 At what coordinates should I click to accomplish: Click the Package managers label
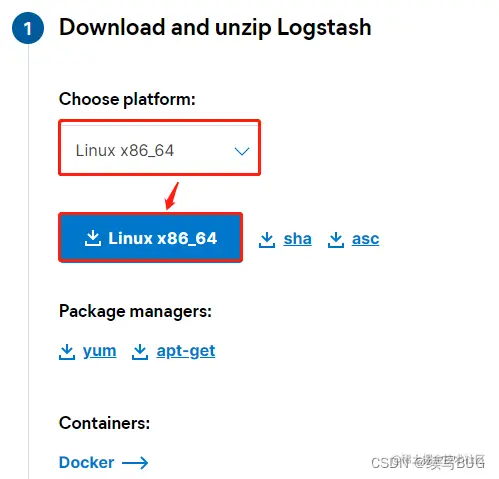[x=135, y=312]
